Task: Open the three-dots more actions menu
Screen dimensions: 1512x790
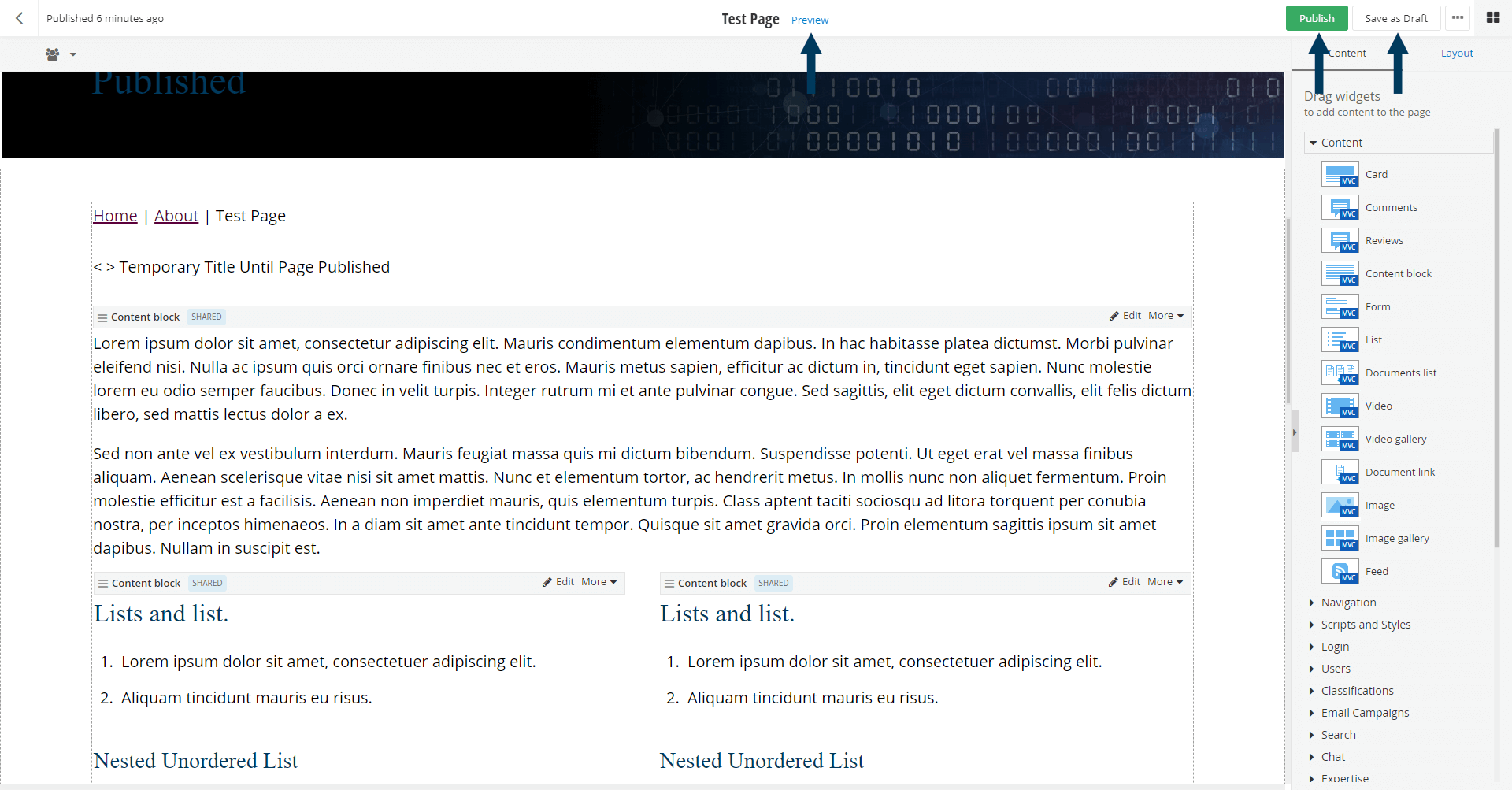Action: click(1458, 18)
